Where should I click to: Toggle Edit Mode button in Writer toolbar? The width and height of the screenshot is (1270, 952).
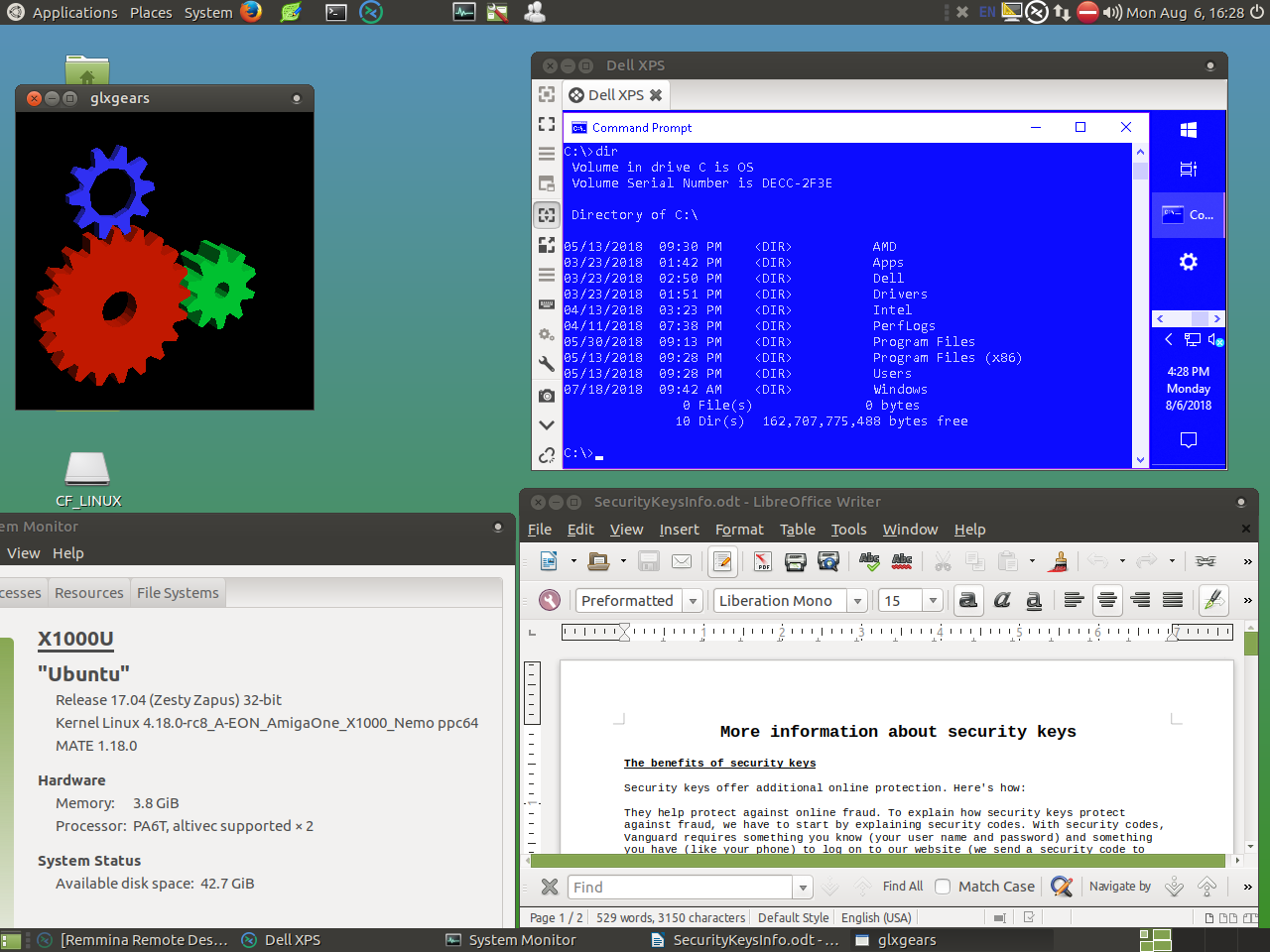coord(722,562)
